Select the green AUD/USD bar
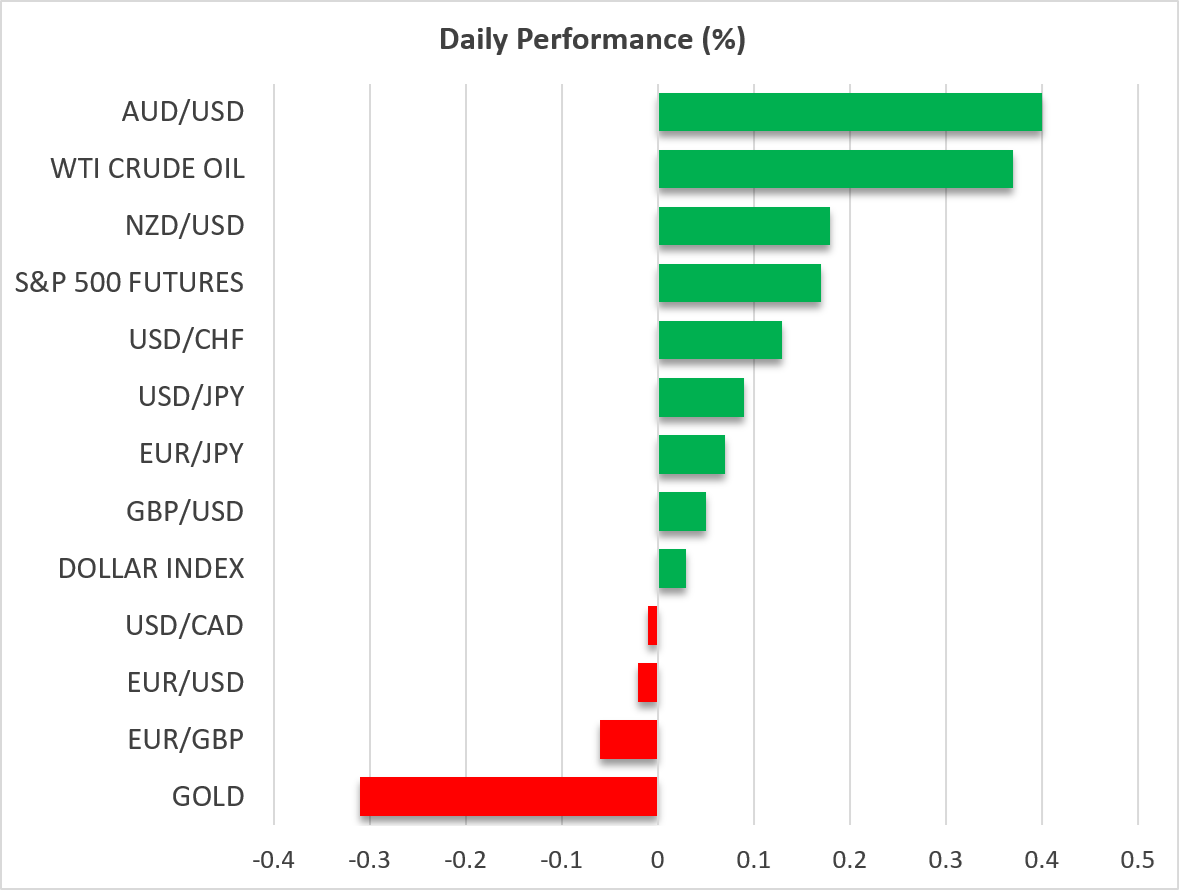The image size is (1179, 890). tap(850, 112)
